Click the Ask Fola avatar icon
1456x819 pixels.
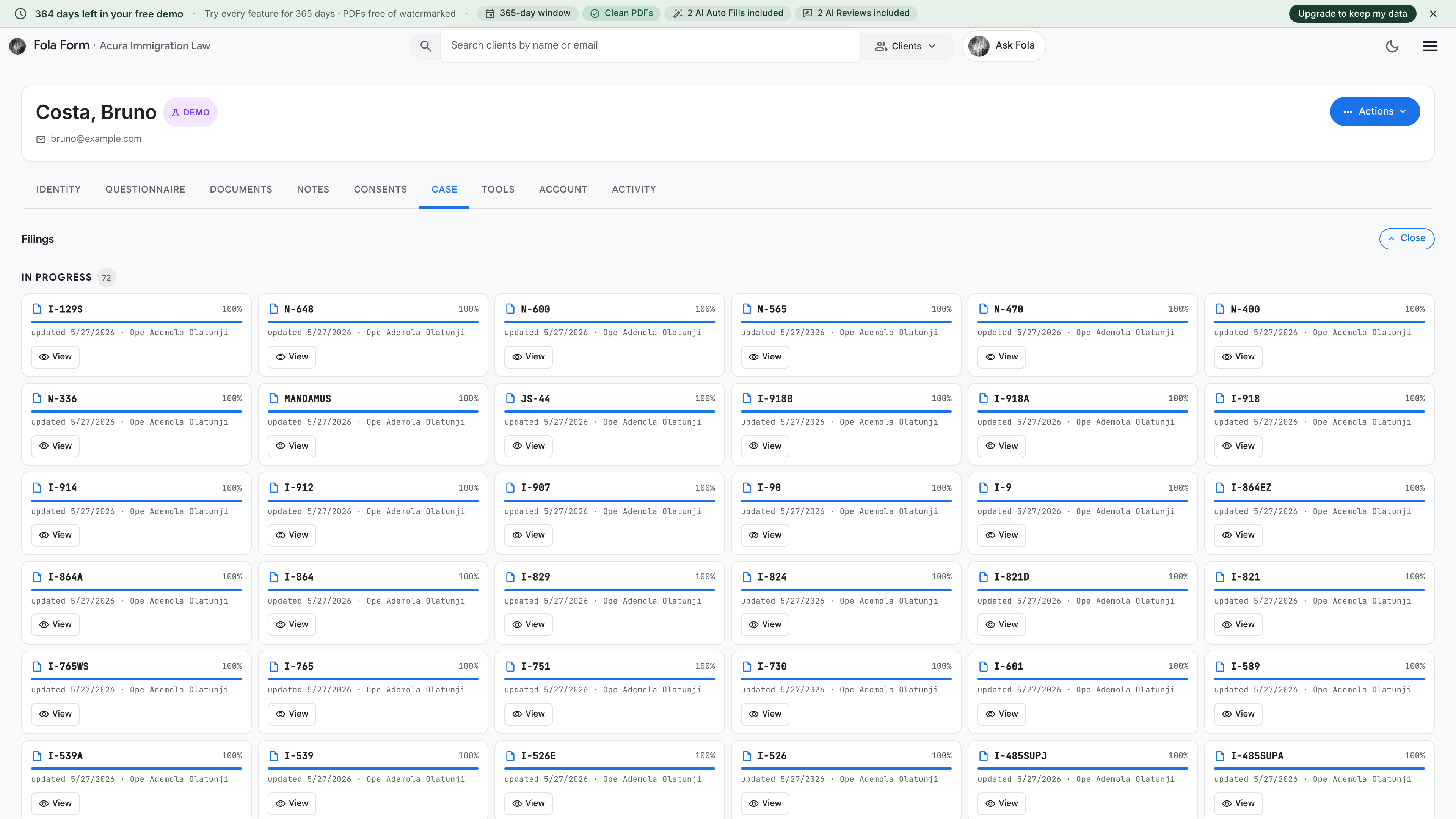point(979,46)
